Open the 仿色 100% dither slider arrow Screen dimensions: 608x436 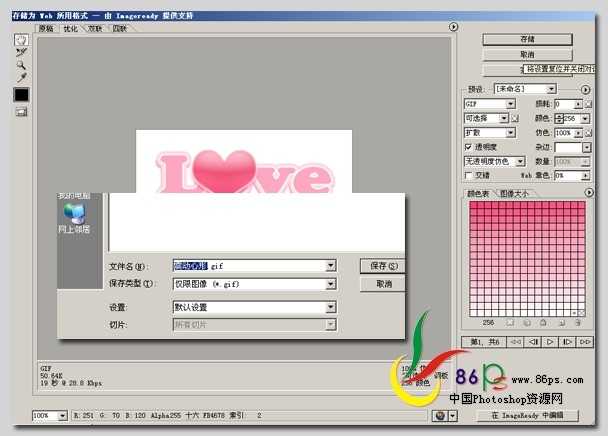pos(578,133)
